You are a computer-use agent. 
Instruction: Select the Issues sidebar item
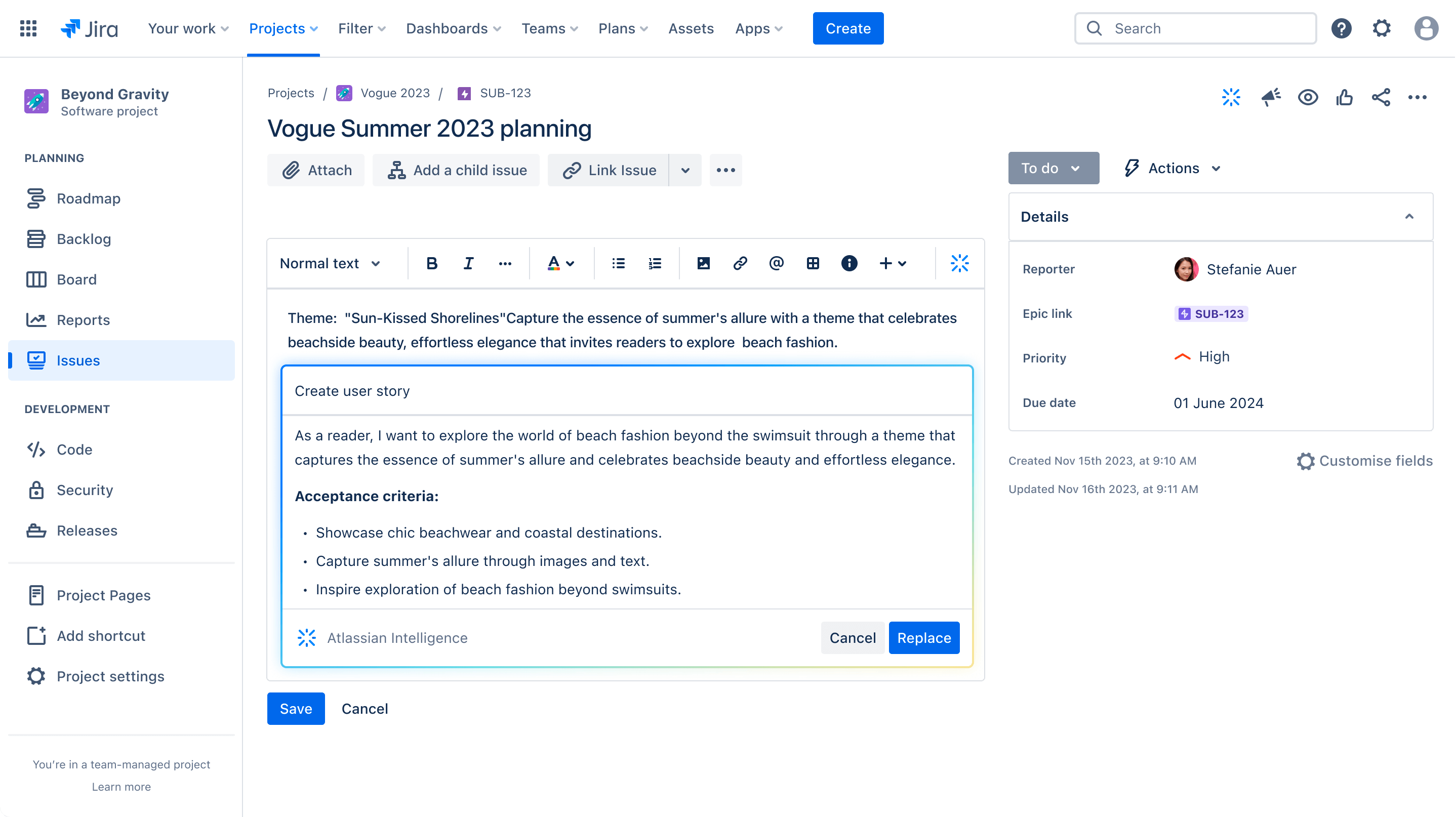(x=79, y=360)
